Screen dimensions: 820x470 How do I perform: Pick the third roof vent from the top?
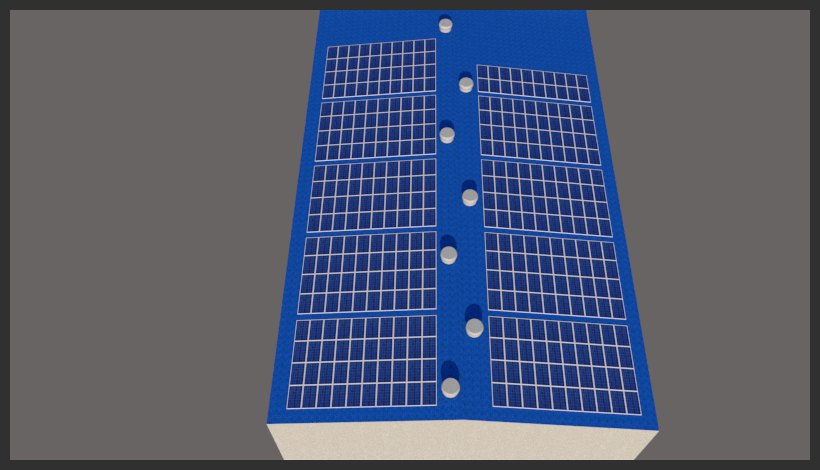coord(447,134)
